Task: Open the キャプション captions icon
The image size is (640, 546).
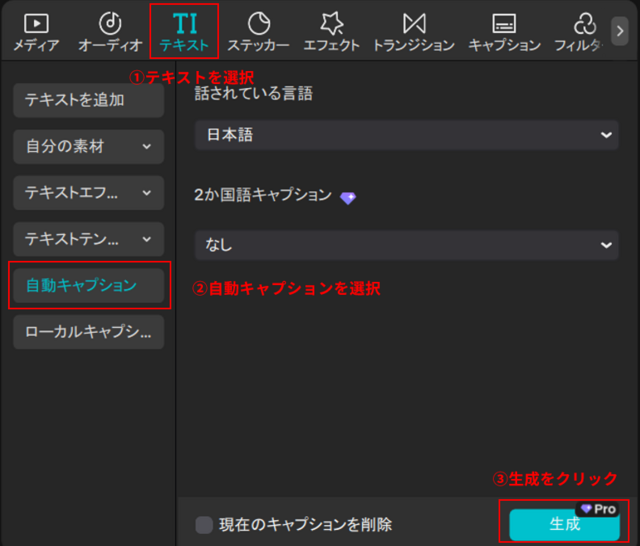Action: 504,31
